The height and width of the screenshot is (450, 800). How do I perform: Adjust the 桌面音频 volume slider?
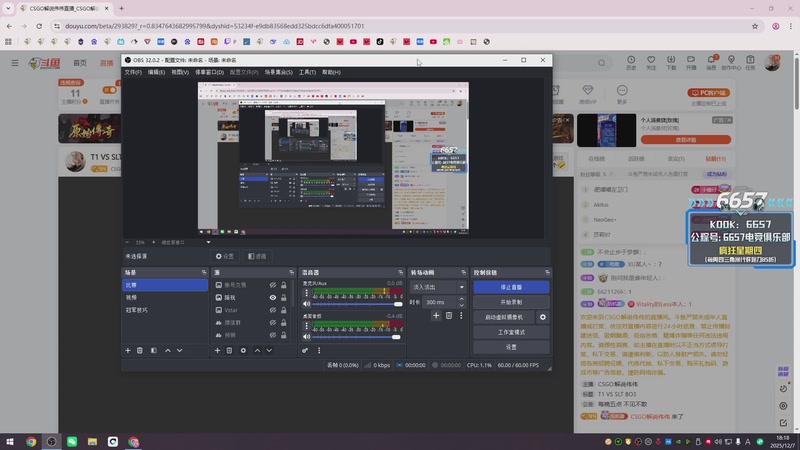click(357, 337)
